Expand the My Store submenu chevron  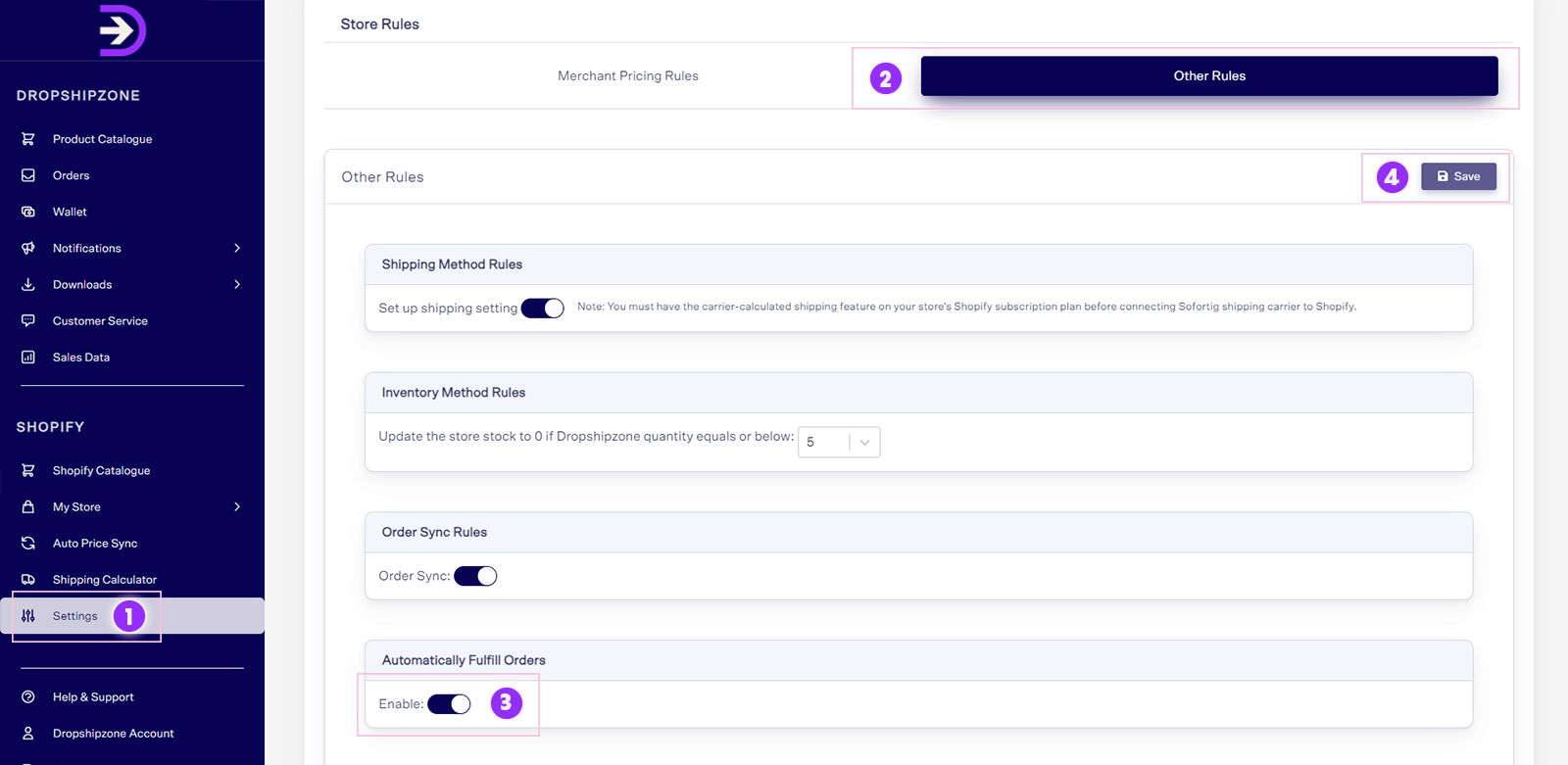(x=237, y=506)
